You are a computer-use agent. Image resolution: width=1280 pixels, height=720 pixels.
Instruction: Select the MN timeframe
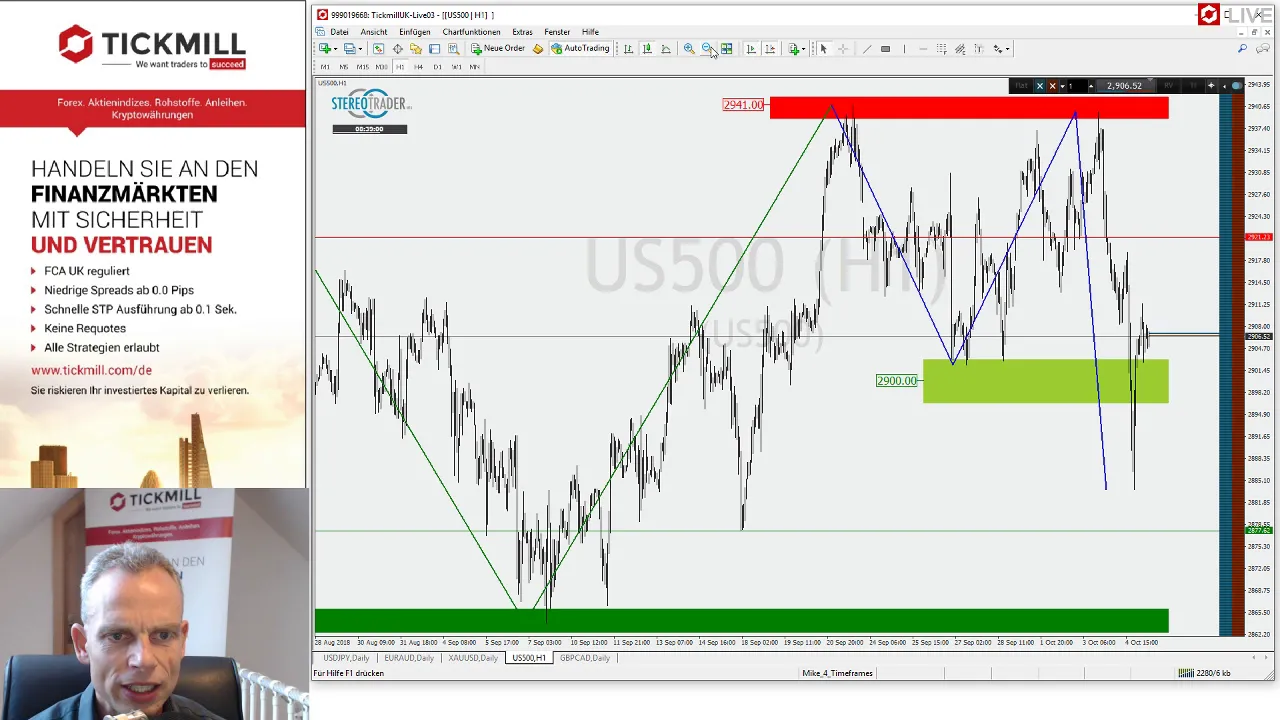[474, 66]
